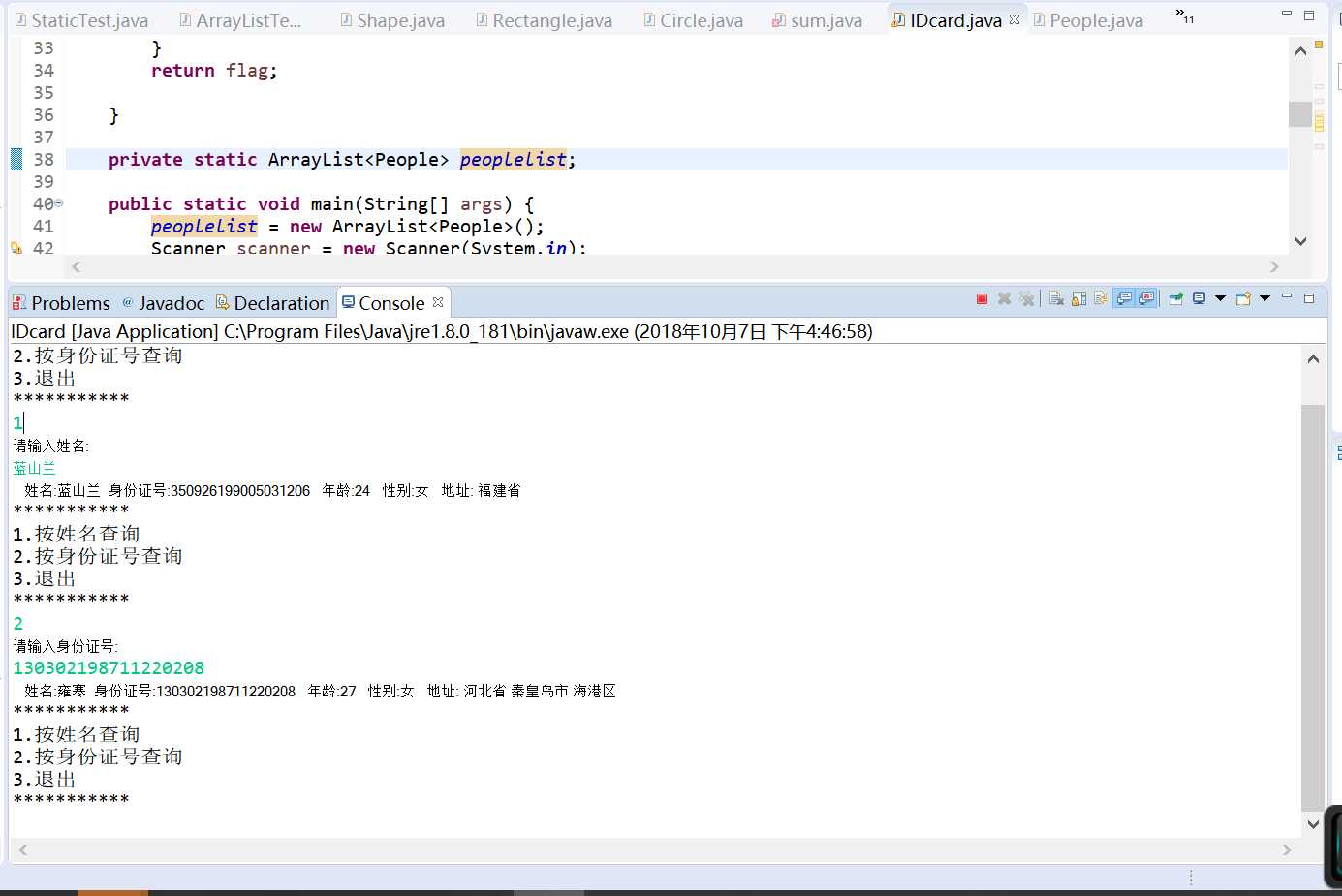Click the console vertical scrollbar down arrow
This screenshot has height=896, width=1342.
click(1313, 824)
